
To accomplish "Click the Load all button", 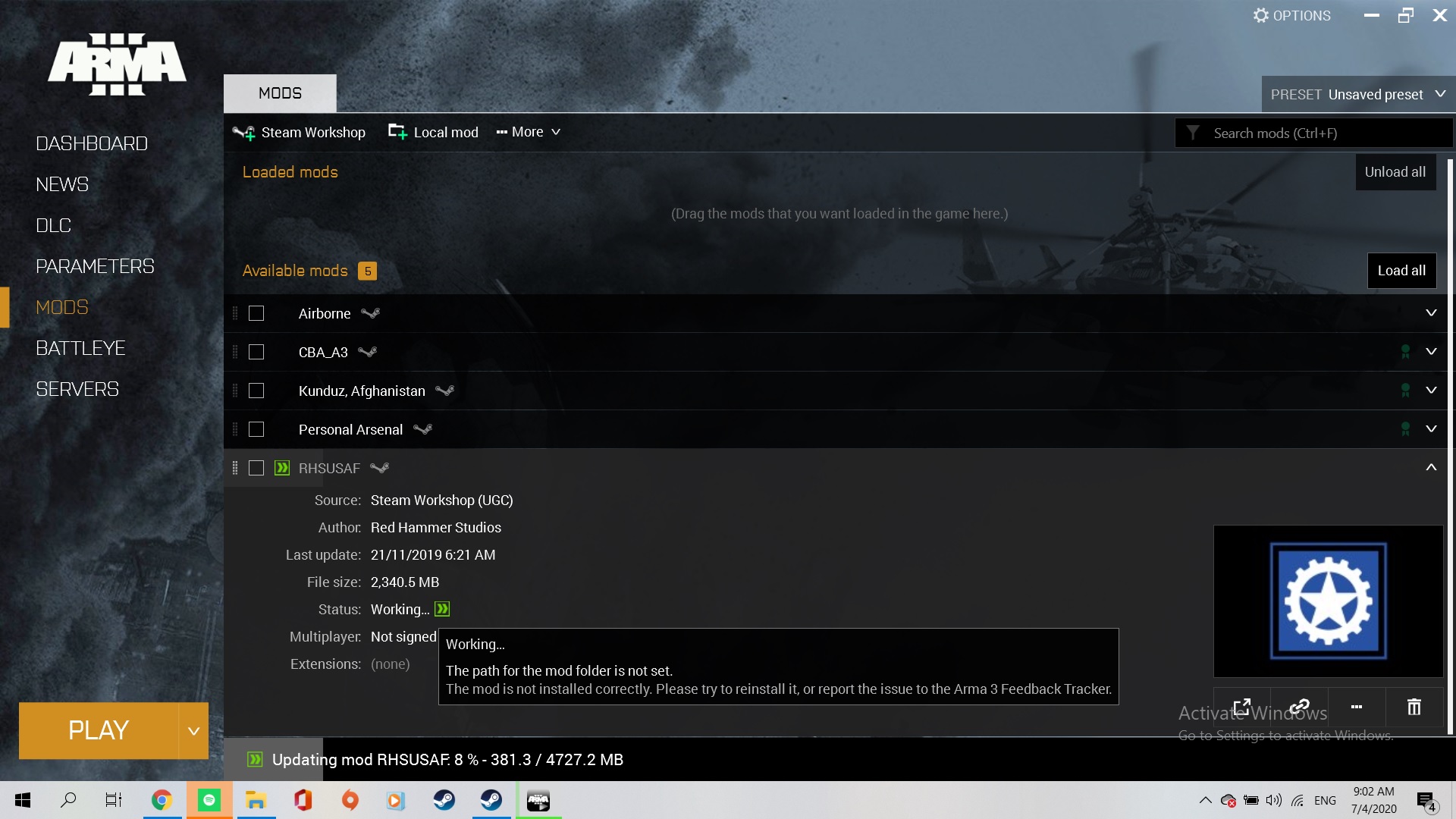I will click(x=1401, y=271).
